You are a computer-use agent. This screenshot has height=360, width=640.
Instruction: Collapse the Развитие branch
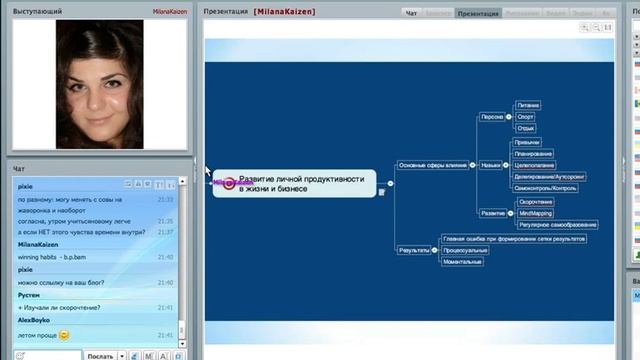coord(510,213)
